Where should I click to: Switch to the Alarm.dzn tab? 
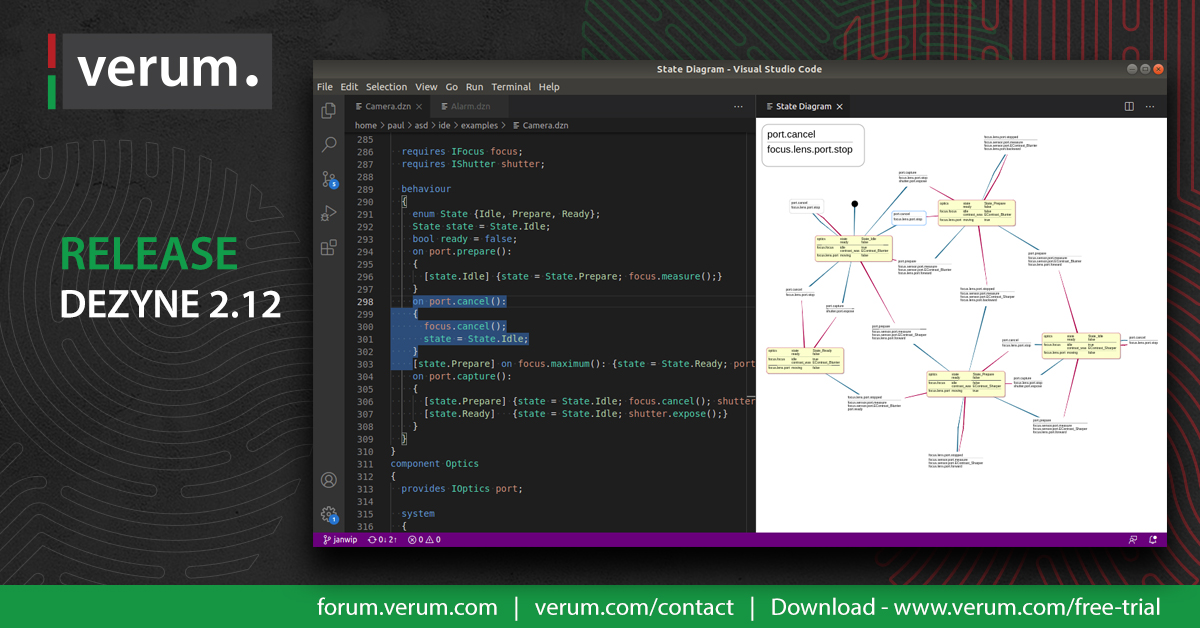tap(469, 106)
